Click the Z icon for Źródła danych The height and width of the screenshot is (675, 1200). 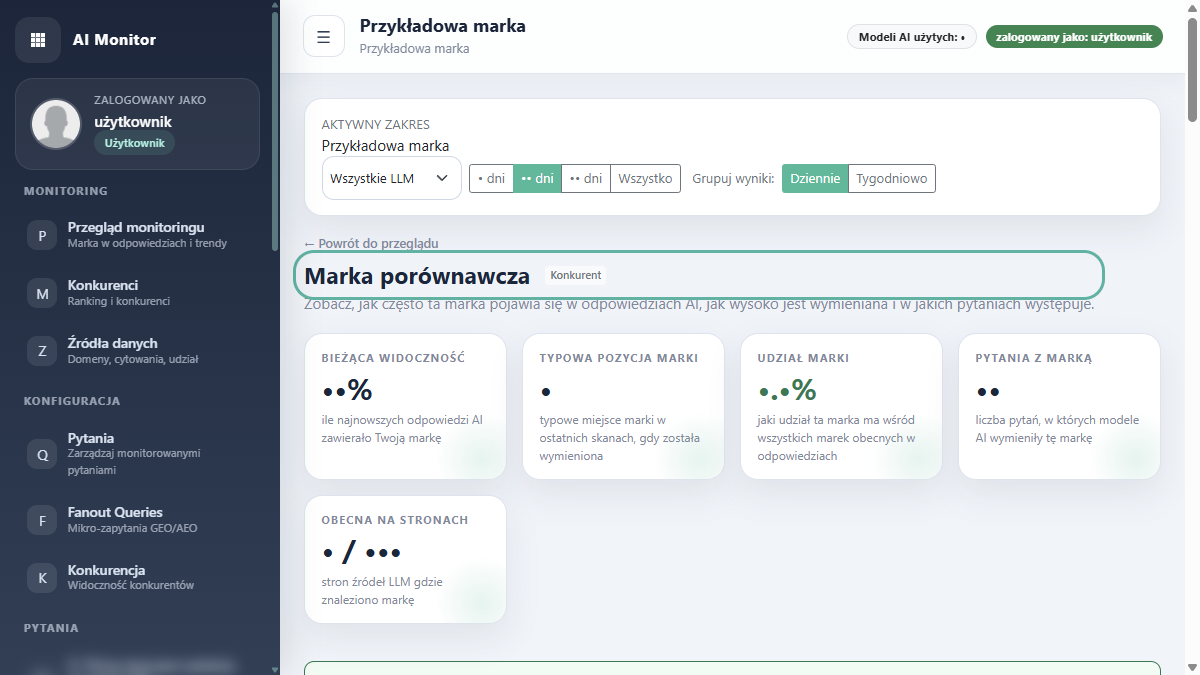click(x=42, y=351)
